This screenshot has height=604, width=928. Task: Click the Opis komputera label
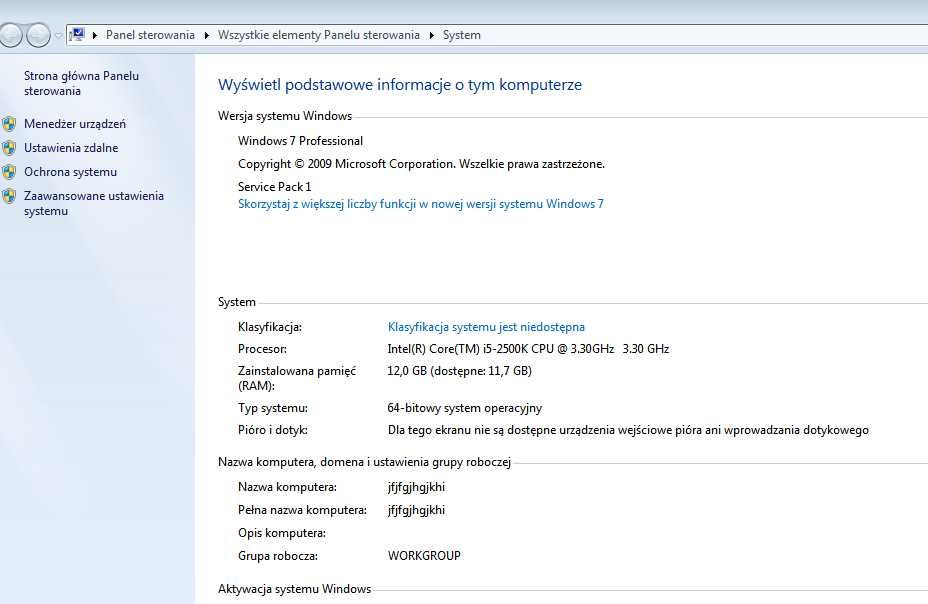pyautogui.click(x=282, y=533)
